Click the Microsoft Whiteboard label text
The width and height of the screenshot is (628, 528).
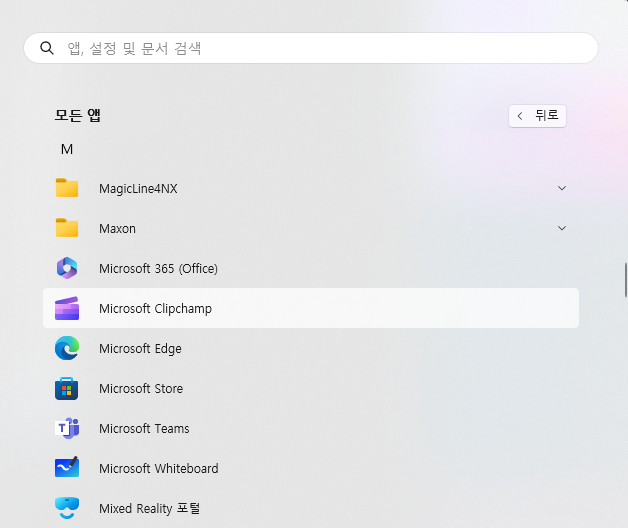point(159,468)
